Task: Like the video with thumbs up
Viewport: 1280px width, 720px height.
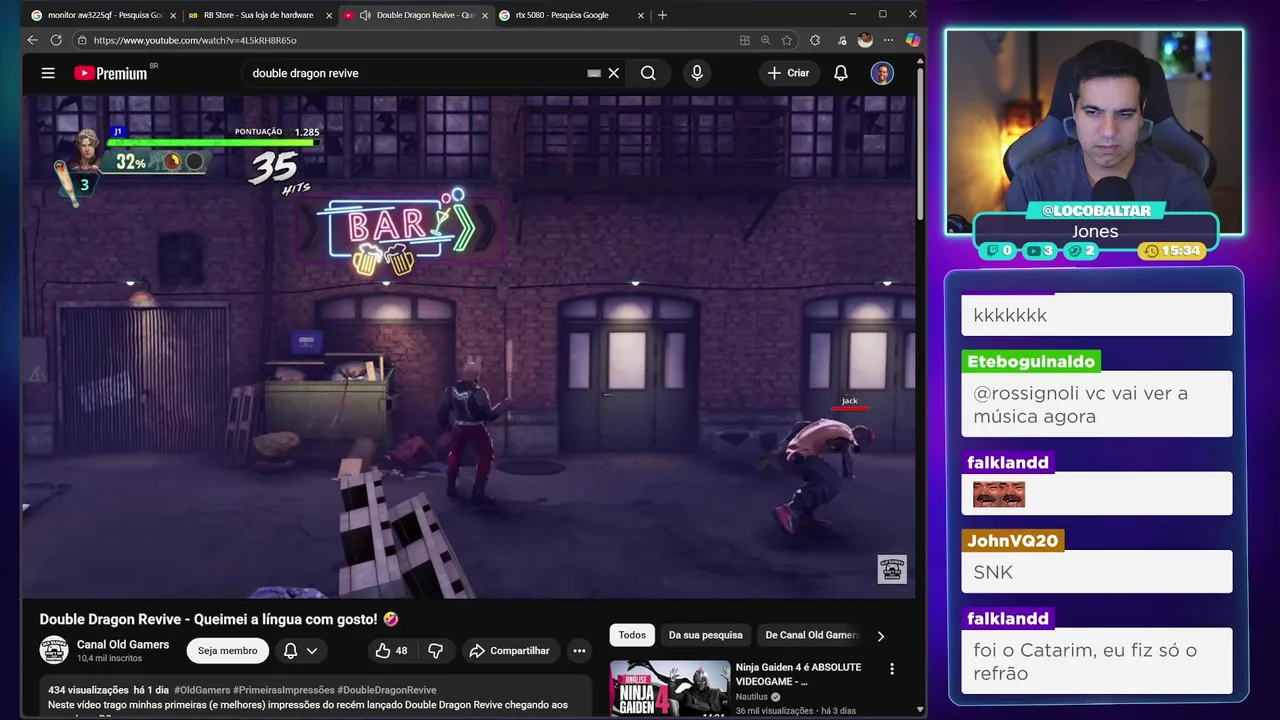Action: (392, 650)
